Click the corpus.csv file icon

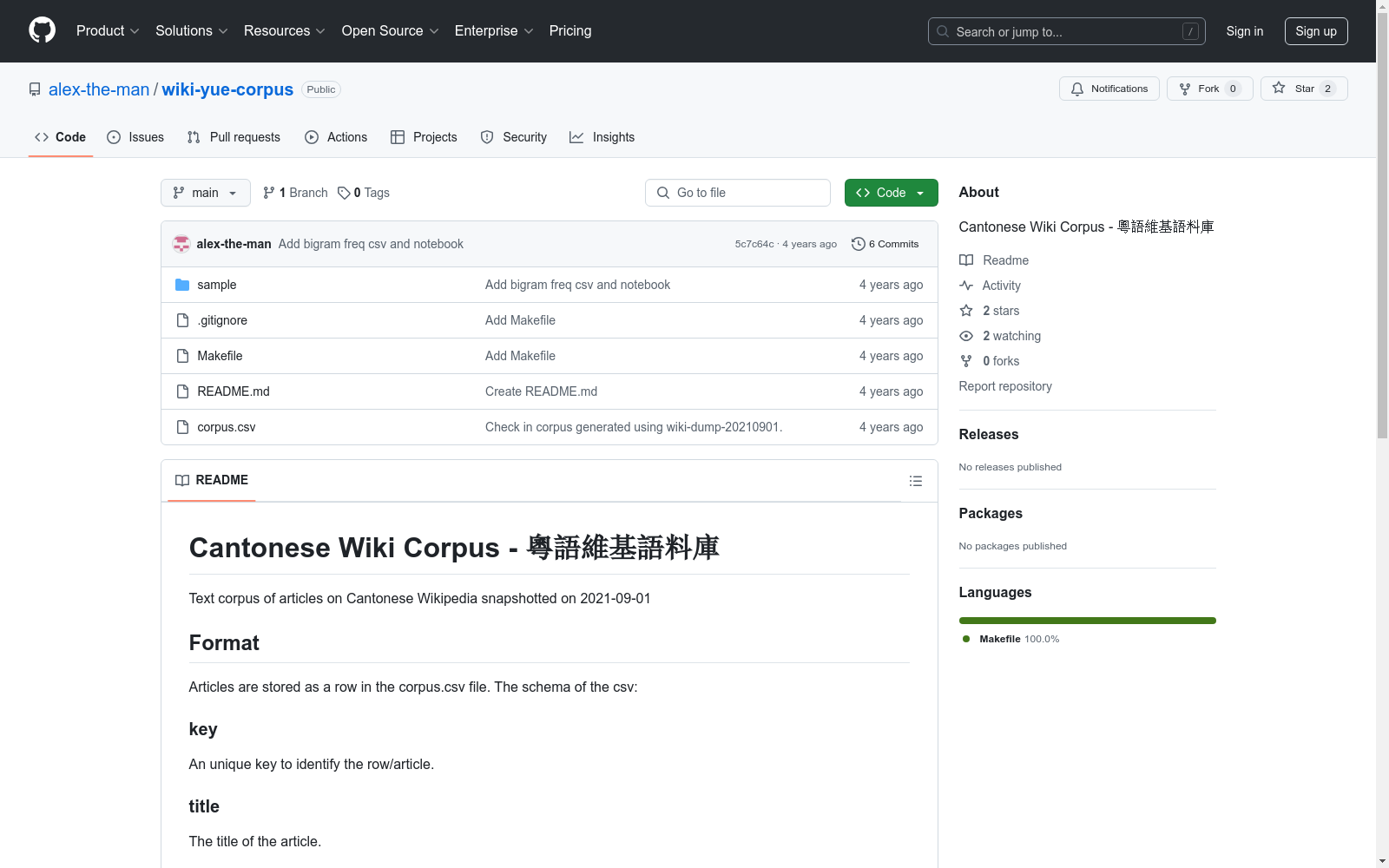click(182, 427)
